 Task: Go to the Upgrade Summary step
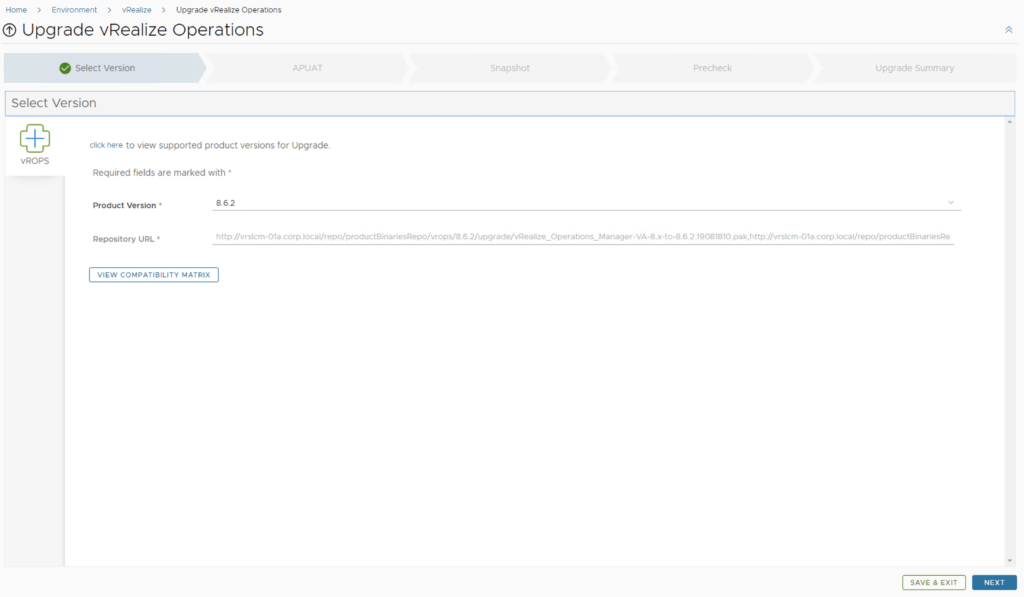click(914, 68)
